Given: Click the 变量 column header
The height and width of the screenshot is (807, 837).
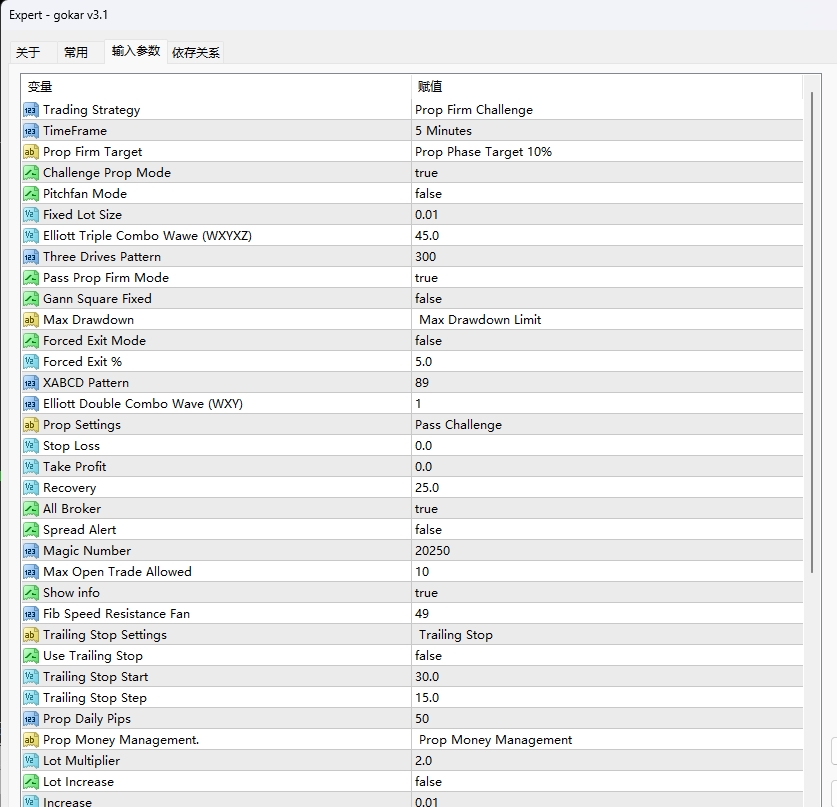Looking at the screenshot, I should 216,86.
